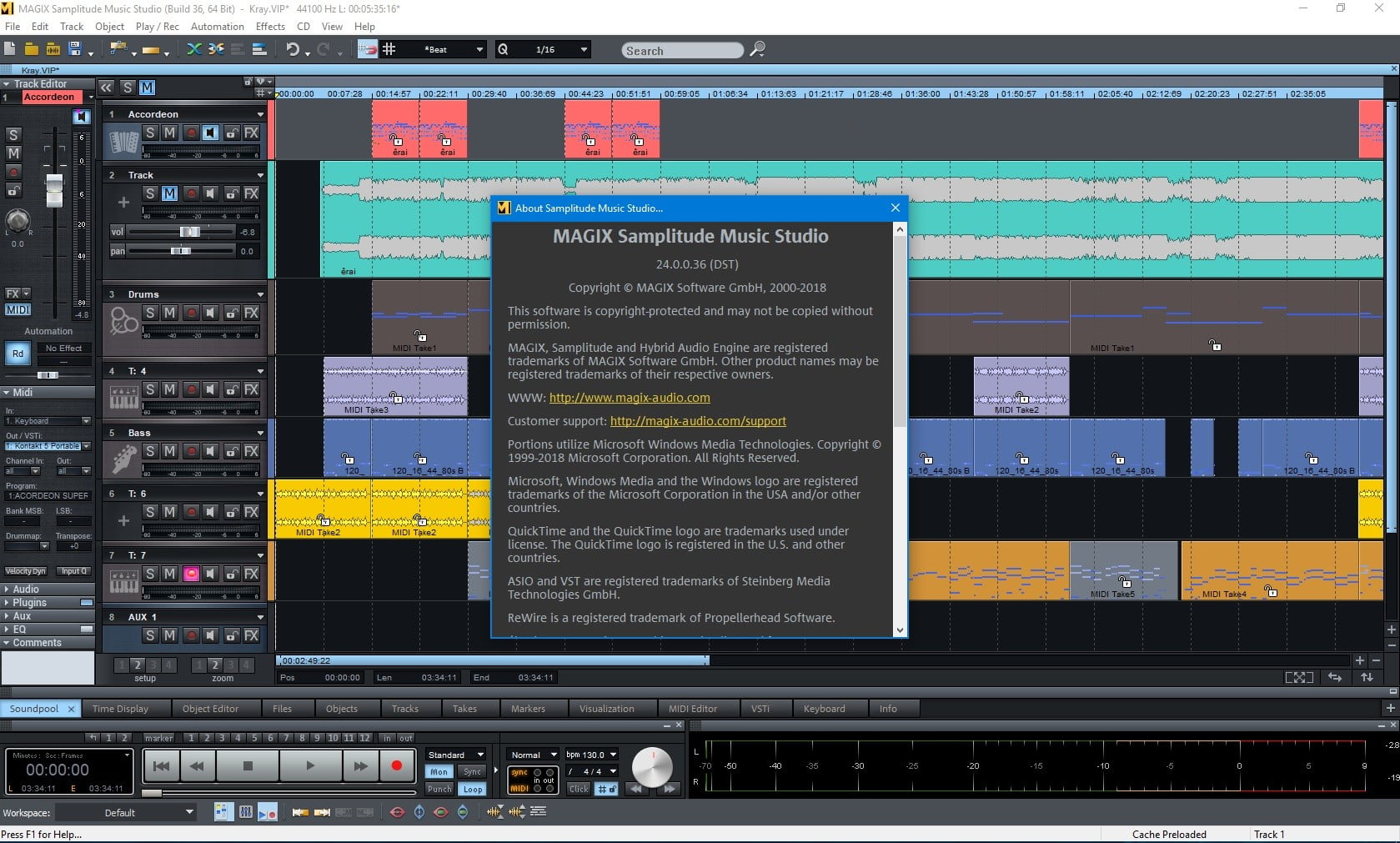The image size is (1400, 843).
Task: Solo the Accordeon track
Action: pyautogui.click(x=150, y=133)
